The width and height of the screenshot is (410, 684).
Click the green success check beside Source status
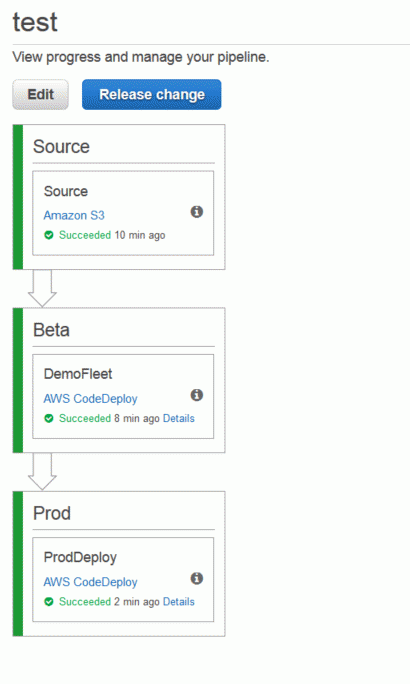49,235
